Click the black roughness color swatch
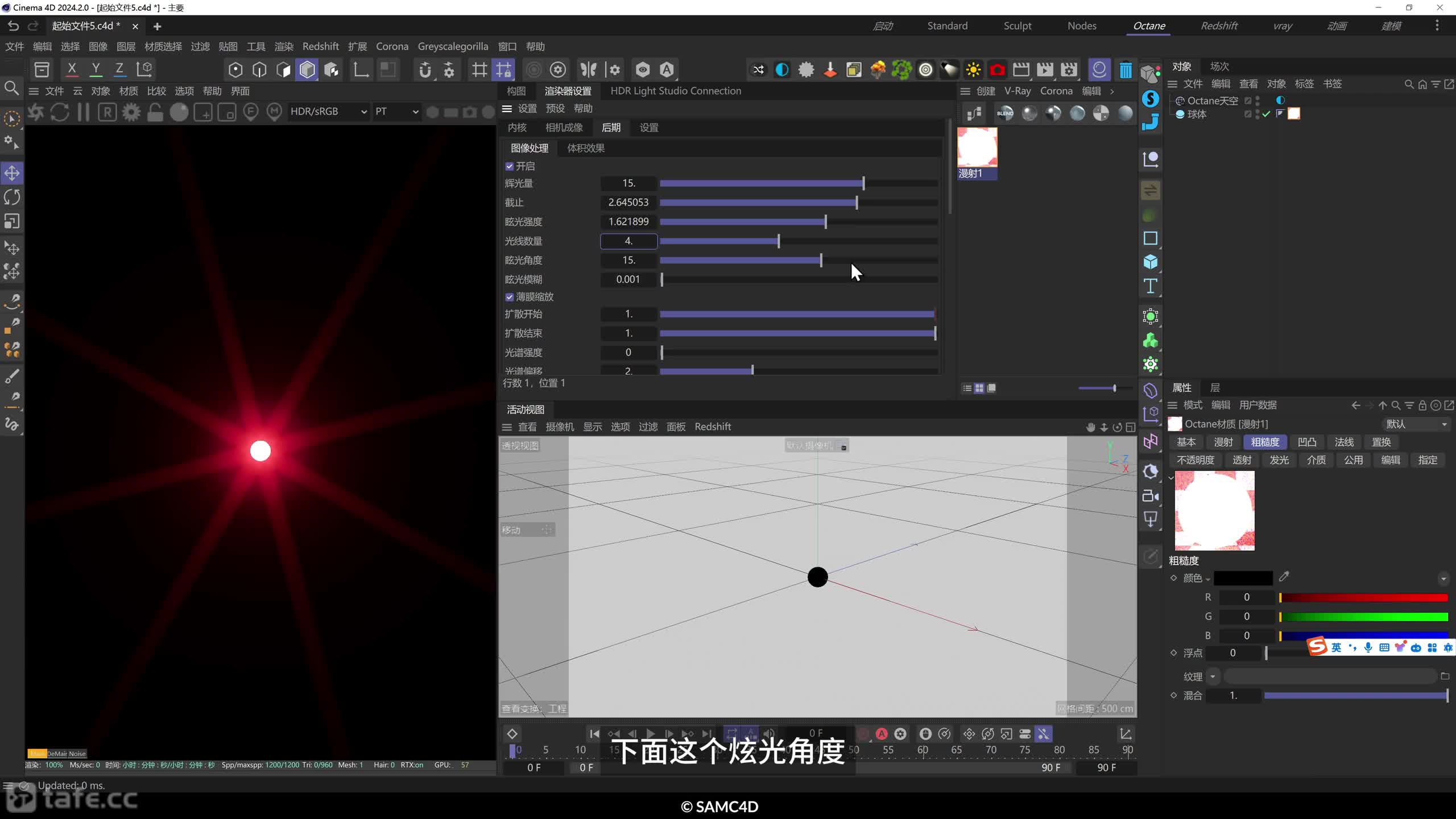The height and width of the screenshot is (819, 1456). point(1243,578)
